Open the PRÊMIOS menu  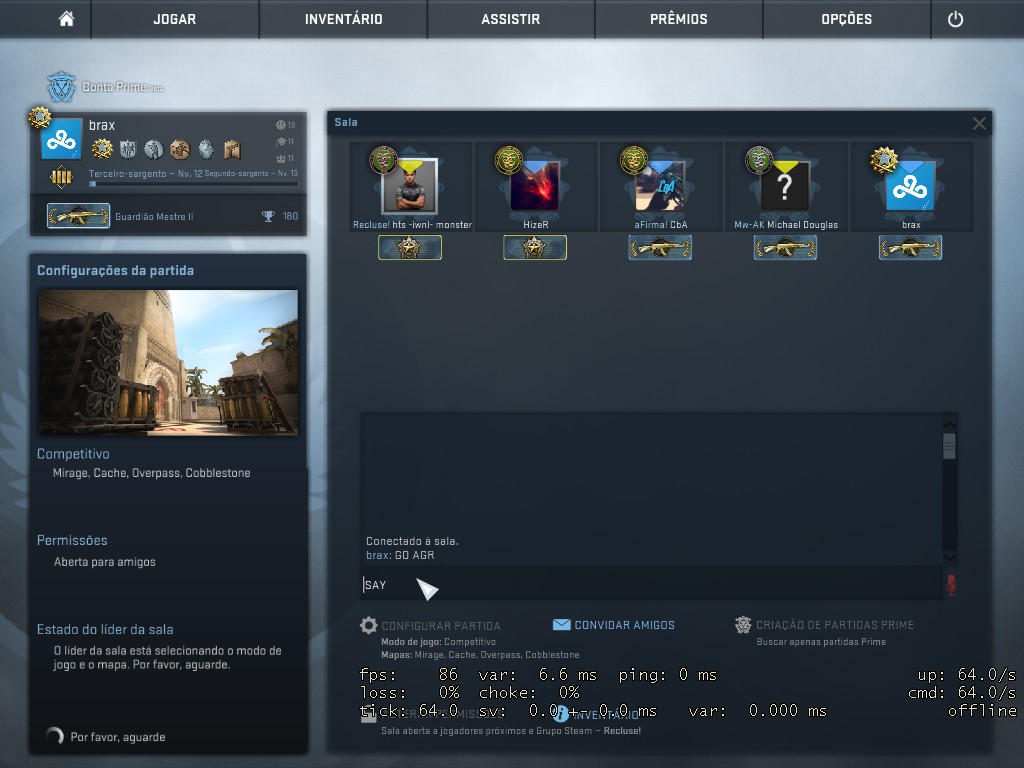click(x=679, y=19)
